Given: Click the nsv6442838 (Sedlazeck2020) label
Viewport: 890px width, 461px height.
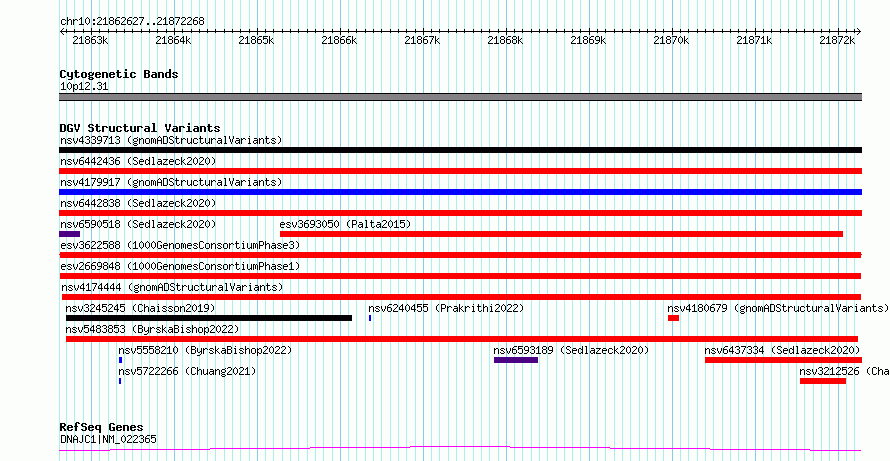Looking at the screenshot, I should tap(138, 203).
